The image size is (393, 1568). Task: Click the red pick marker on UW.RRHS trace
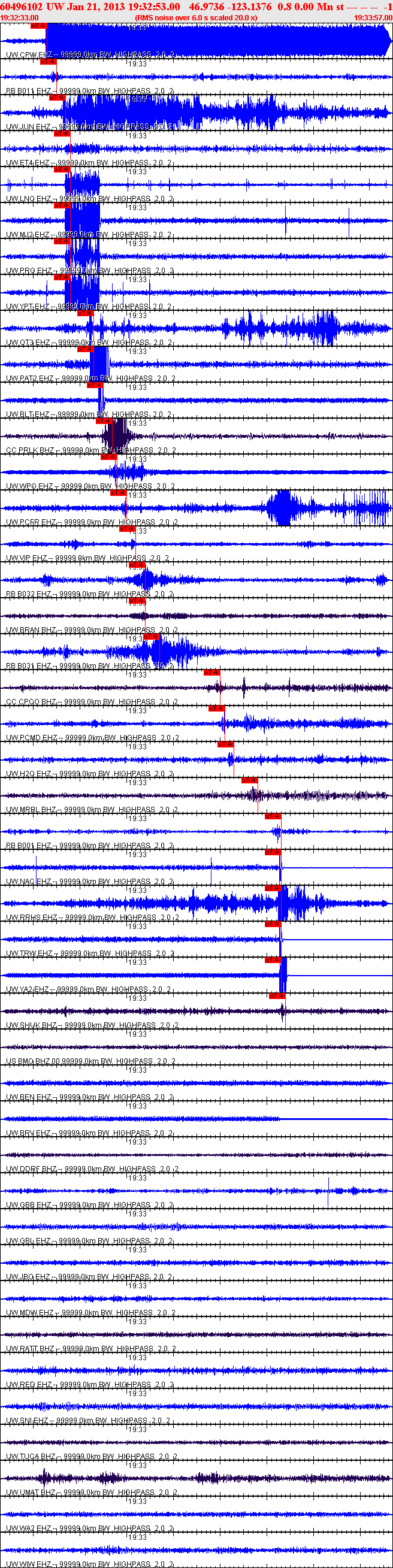point(273,888)
